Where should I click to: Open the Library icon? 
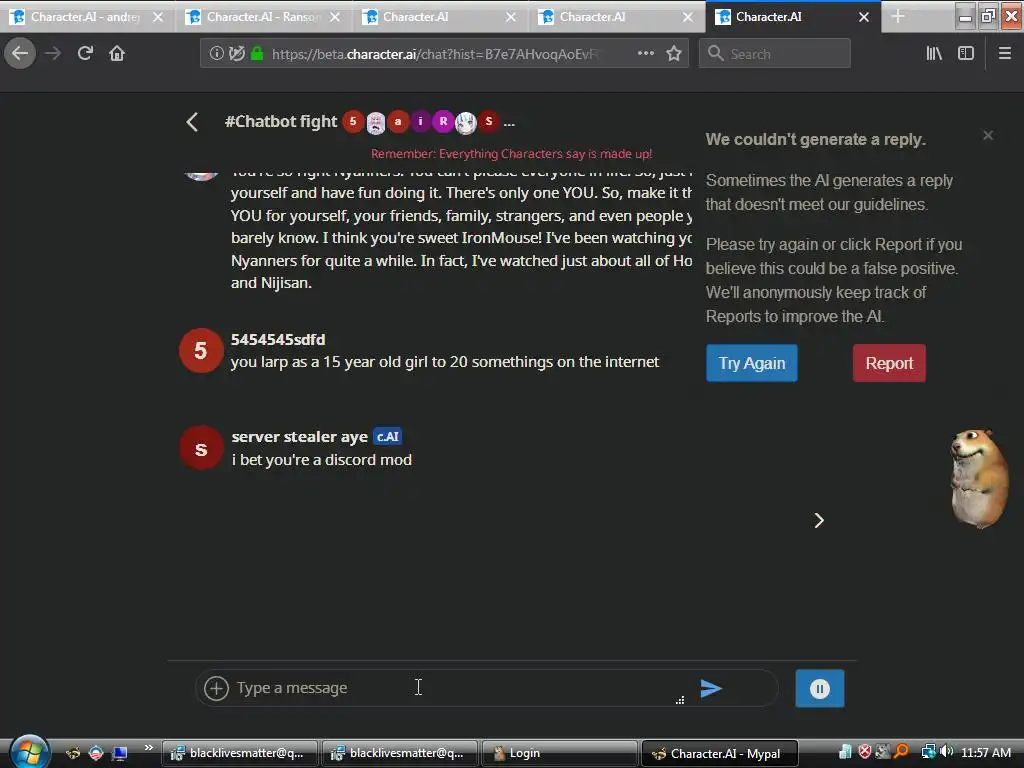[934, 54]
